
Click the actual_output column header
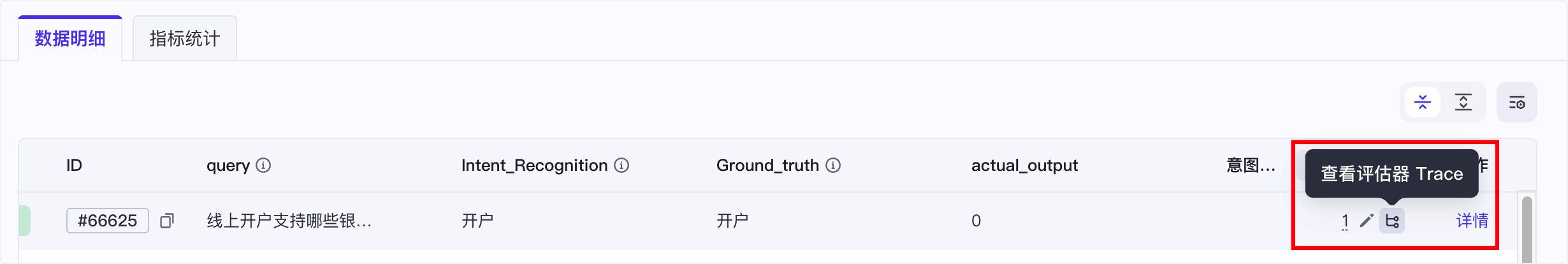click(x=1024, y=166)
